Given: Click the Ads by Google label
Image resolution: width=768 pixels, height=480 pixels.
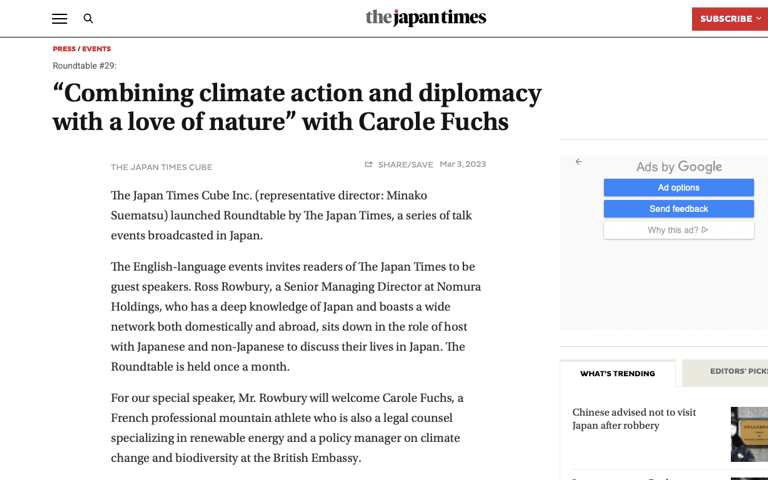Looking at the screenshot, I should [678, 167].
